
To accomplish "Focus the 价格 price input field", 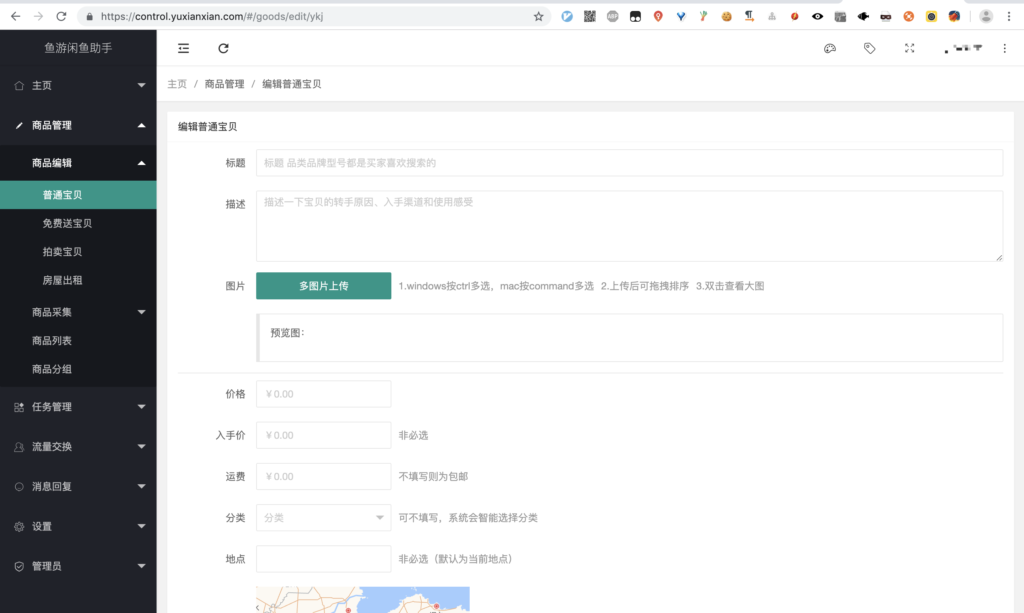I will click(323, 394).
